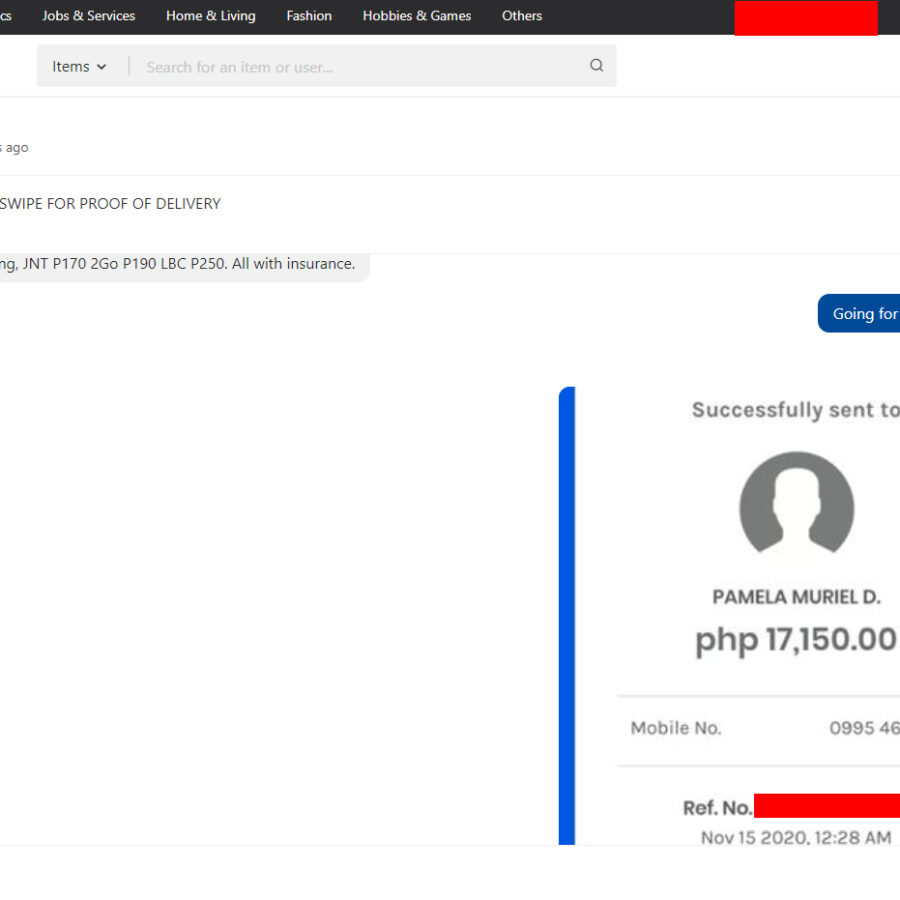Open the payment receipt image thumbnail
Viewport: 900px width, 900px height.
pyautogui.click(x=729, y=615)
